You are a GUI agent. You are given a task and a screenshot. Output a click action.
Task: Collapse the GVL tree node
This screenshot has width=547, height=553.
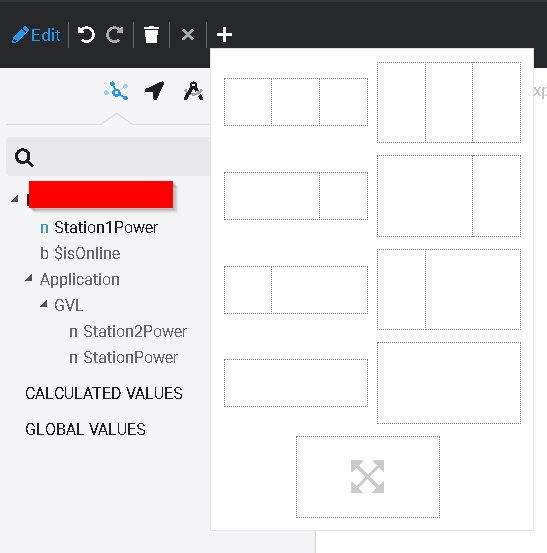43,304
